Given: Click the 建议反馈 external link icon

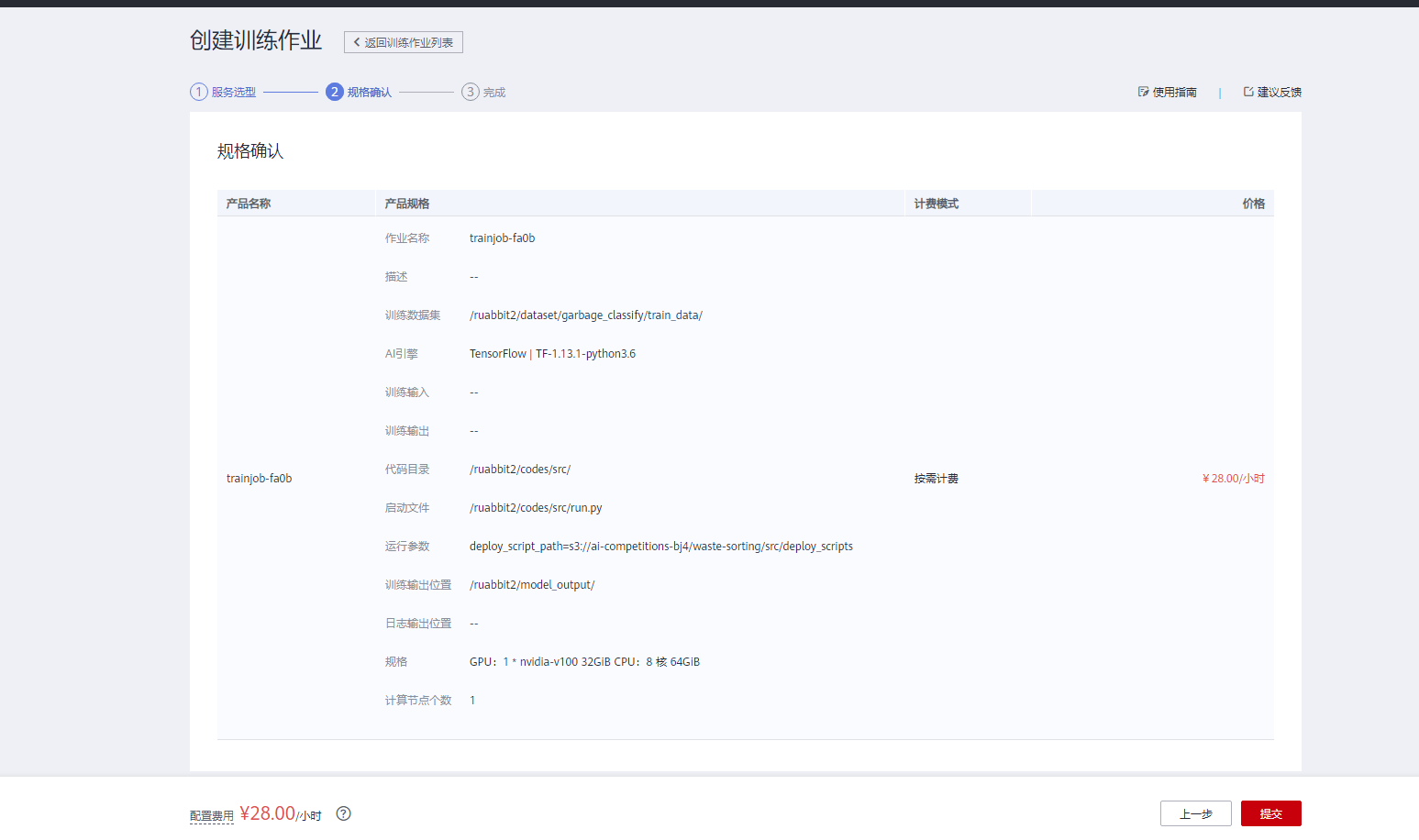Looking at the screenshot, I should point(1248,92).
